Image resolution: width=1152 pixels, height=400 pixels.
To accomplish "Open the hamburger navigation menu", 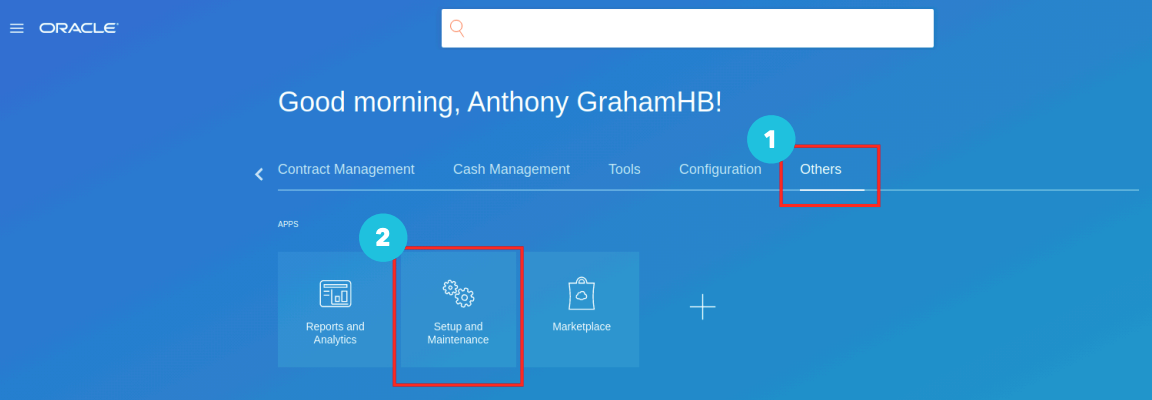I will (x=16, y=28).
